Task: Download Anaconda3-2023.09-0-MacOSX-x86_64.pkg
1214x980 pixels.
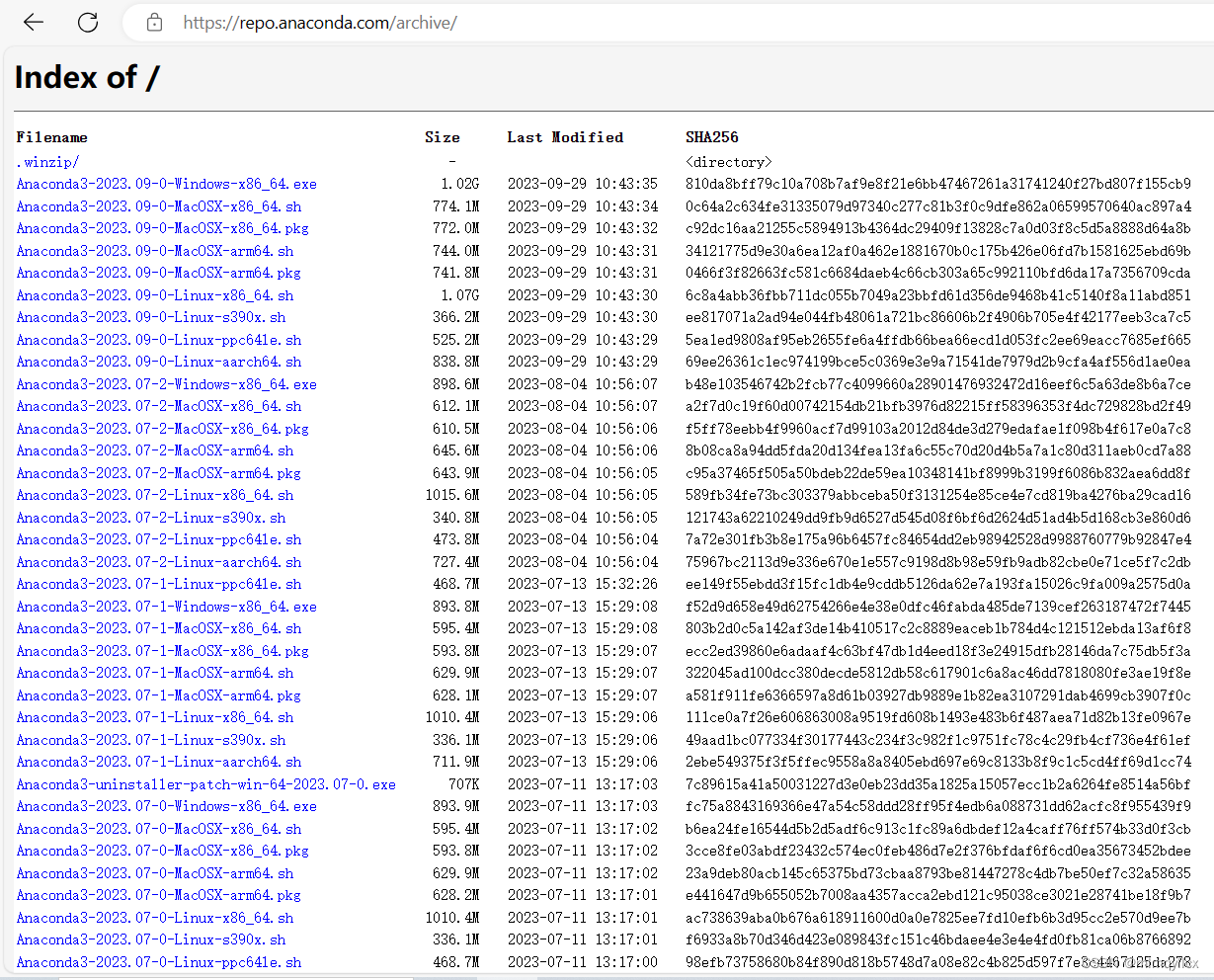Action: pos(163,228)
